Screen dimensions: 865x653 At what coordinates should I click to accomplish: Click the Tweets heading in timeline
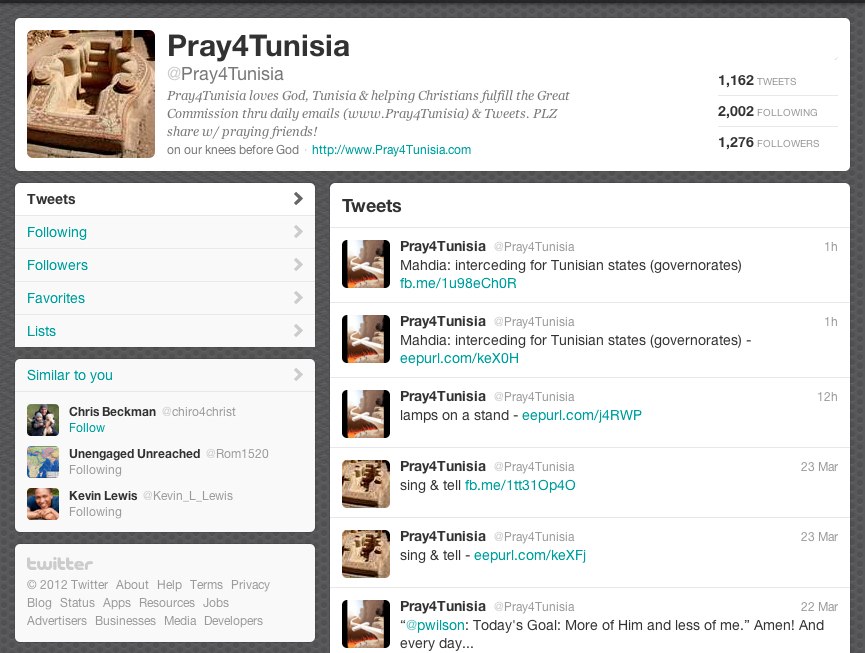click(x=372, y=206)
